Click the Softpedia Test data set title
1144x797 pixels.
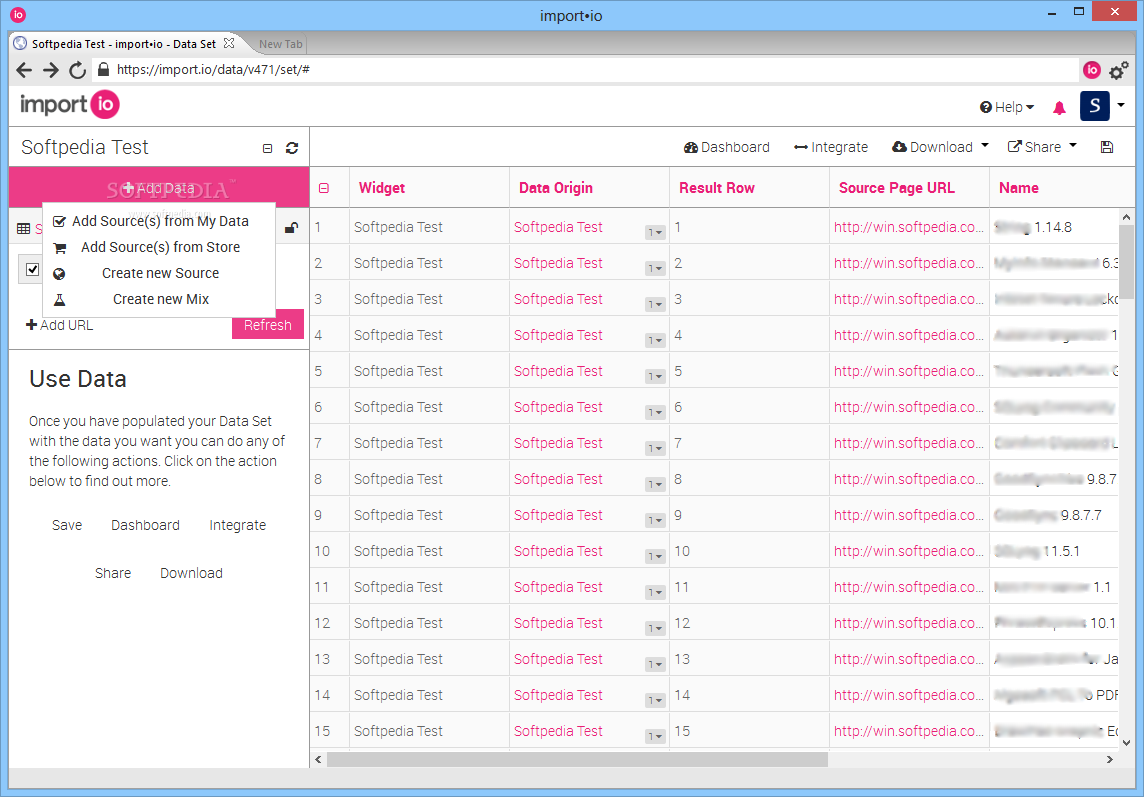pos(85,147)
